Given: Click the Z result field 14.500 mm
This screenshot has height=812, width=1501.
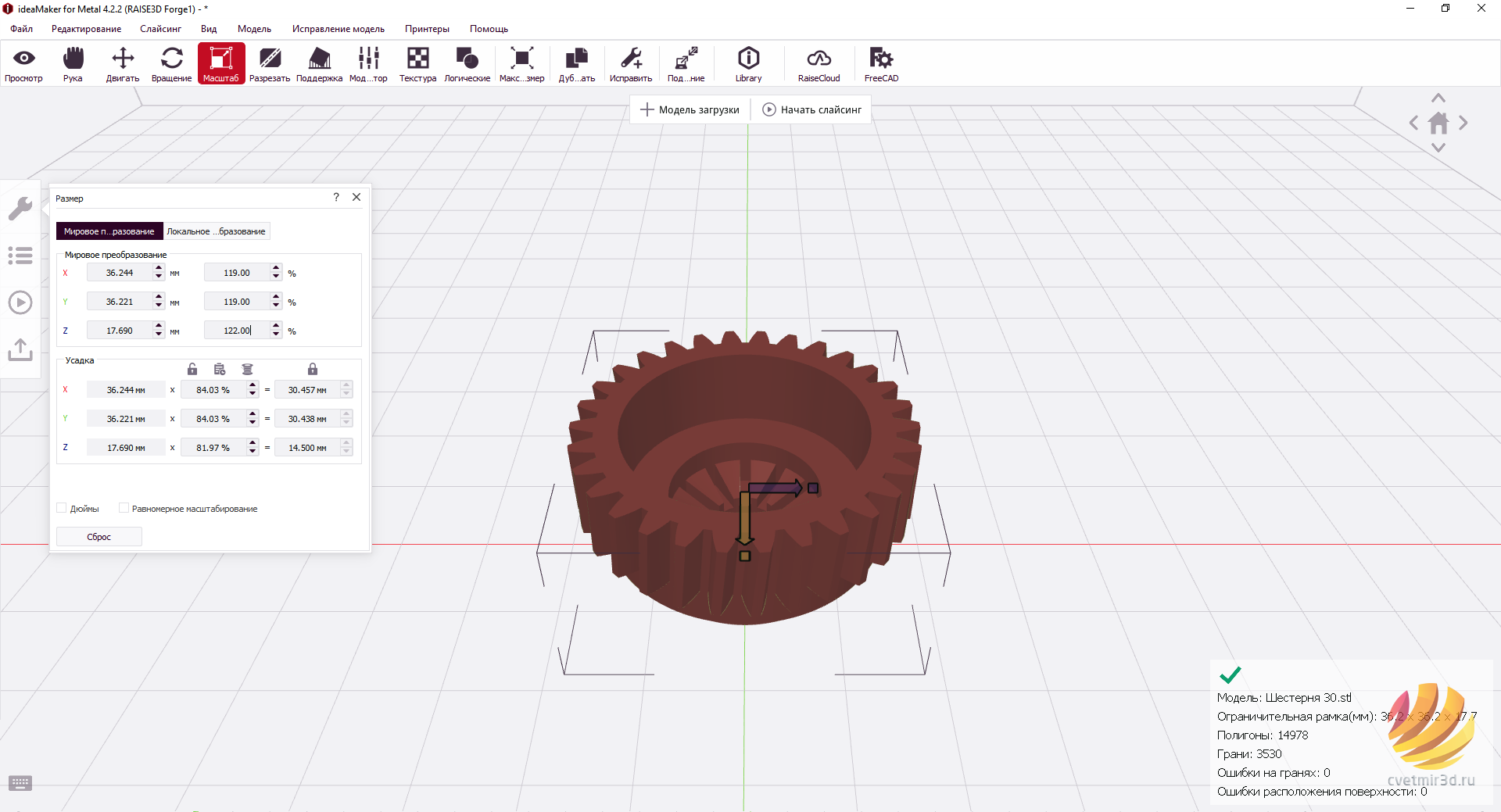Looking at the screenshot, I should (307, 448).
